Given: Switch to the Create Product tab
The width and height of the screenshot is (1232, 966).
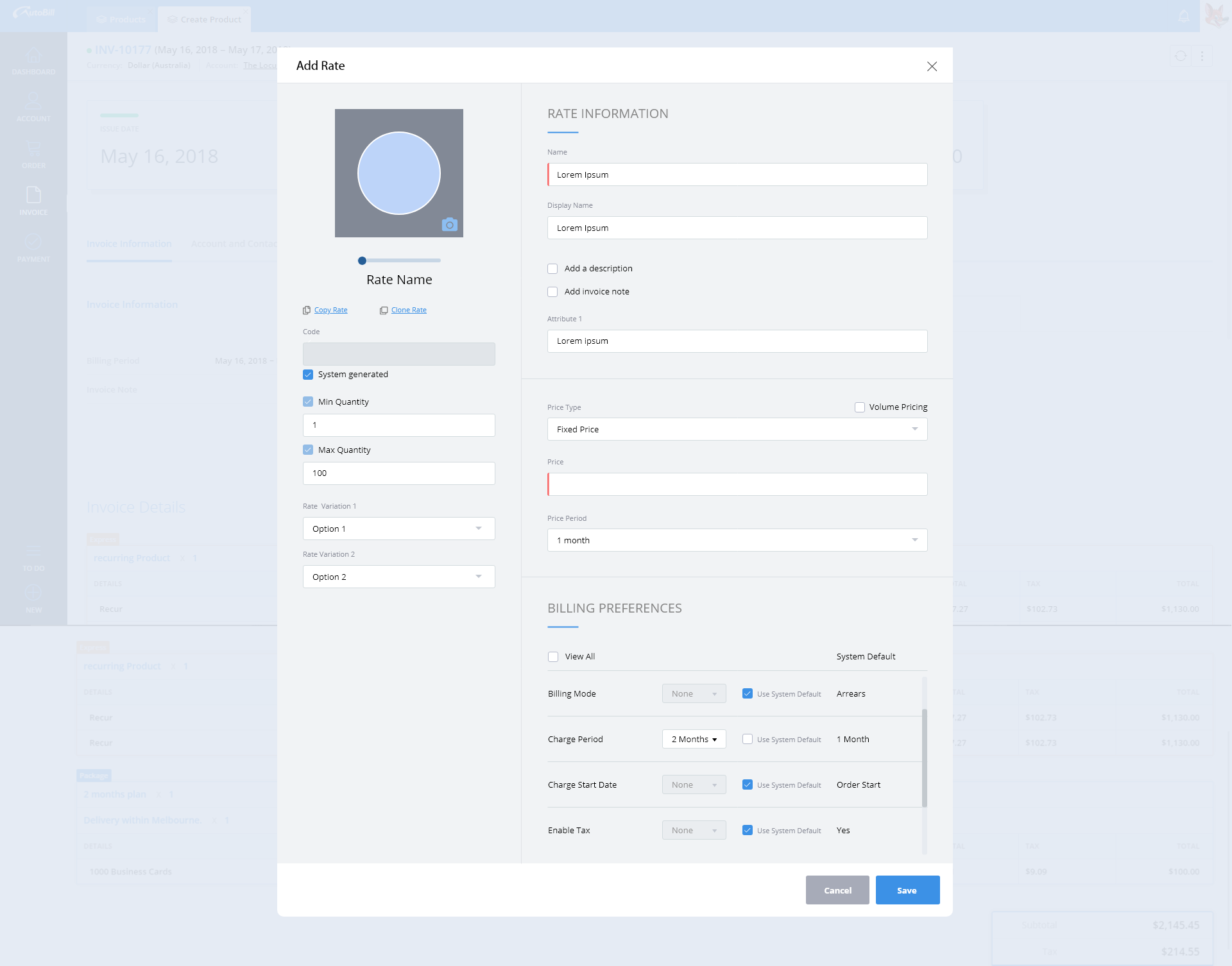Looking at the screenshot, I should (204, 19).
